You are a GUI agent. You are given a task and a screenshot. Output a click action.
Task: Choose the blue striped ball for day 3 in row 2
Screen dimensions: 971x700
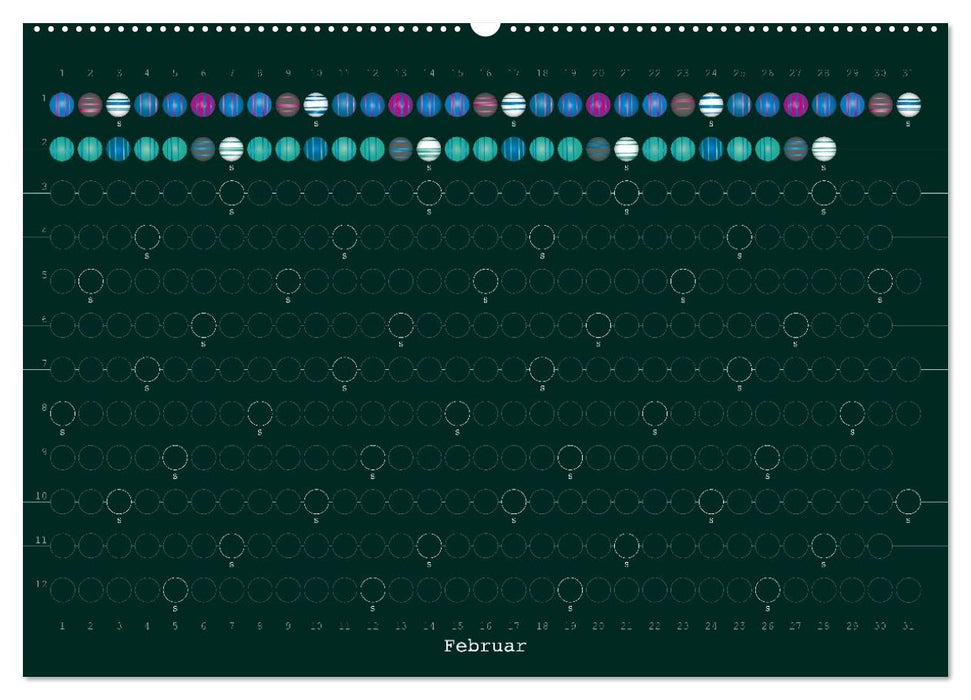coord(118,149)
